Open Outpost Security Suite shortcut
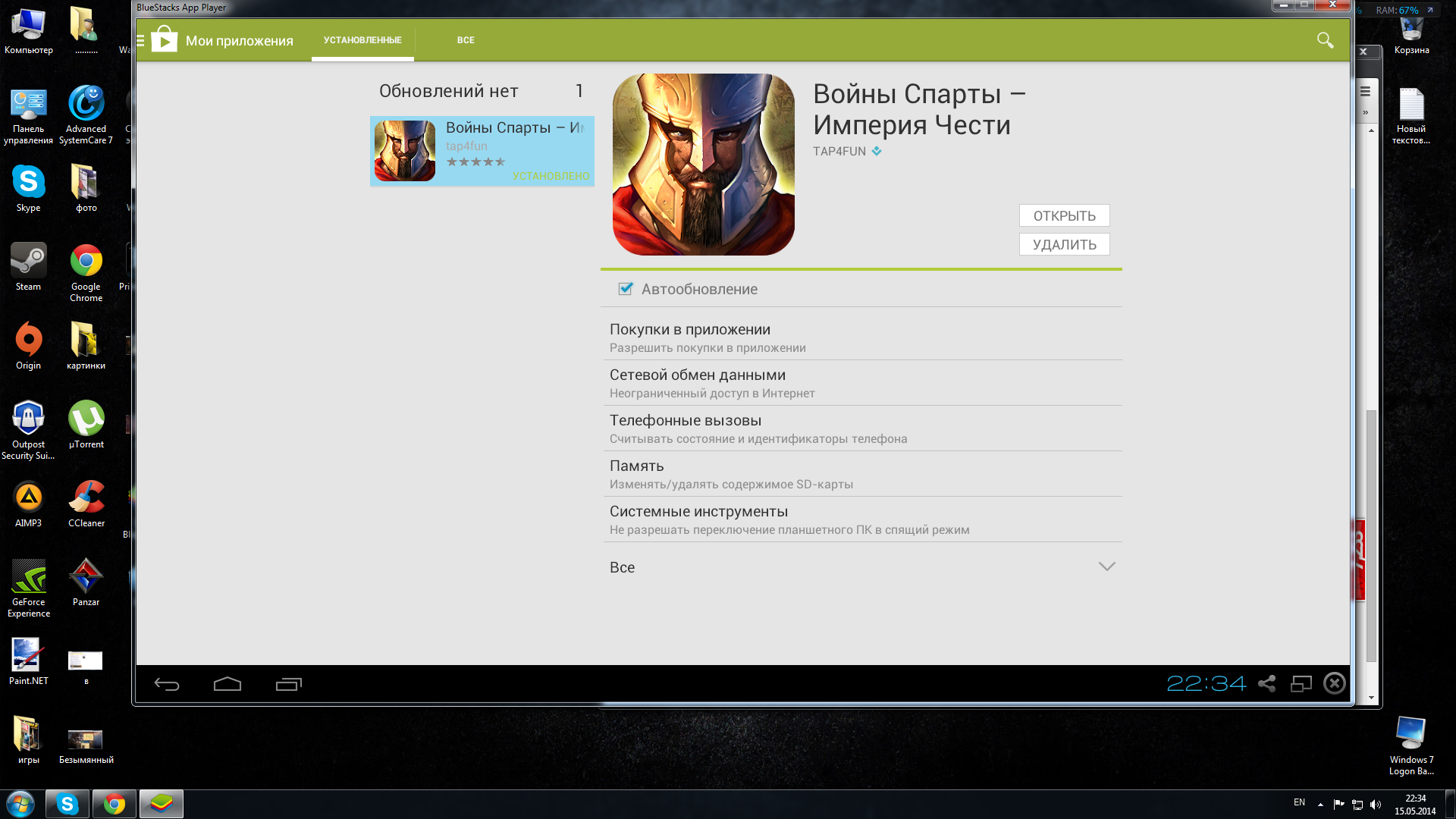This screenshot has height=819, width=1456. tap(29, 431)
